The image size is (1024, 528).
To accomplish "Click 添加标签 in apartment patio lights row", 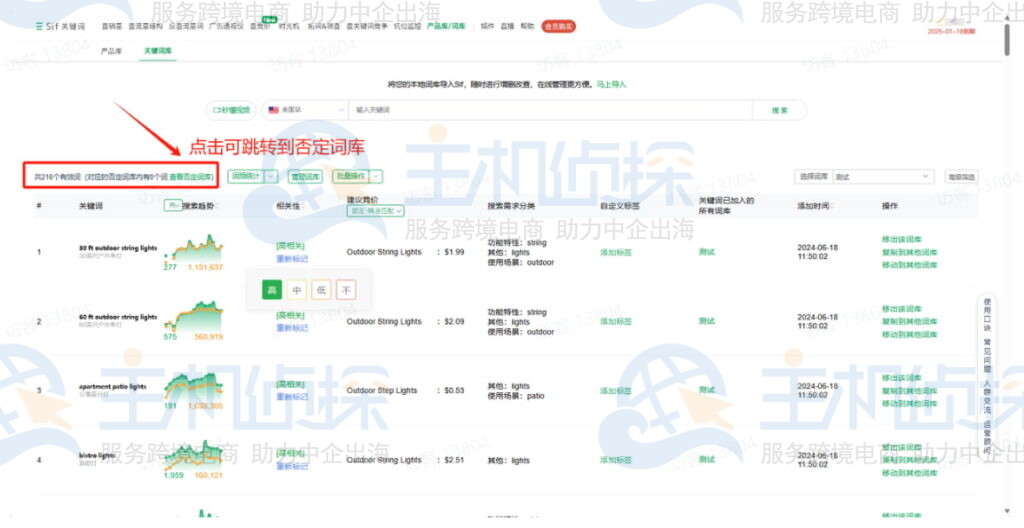I will tap(616, 391).
